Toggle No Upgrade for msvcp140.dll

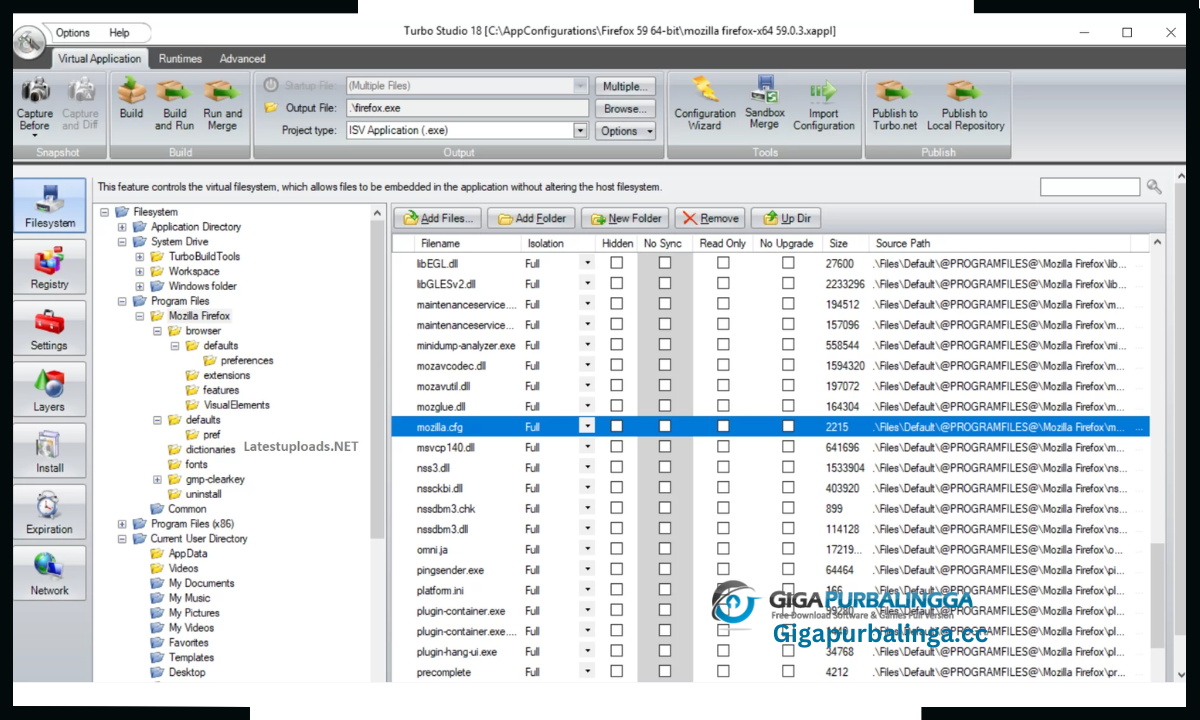click(x=788, y=447)
